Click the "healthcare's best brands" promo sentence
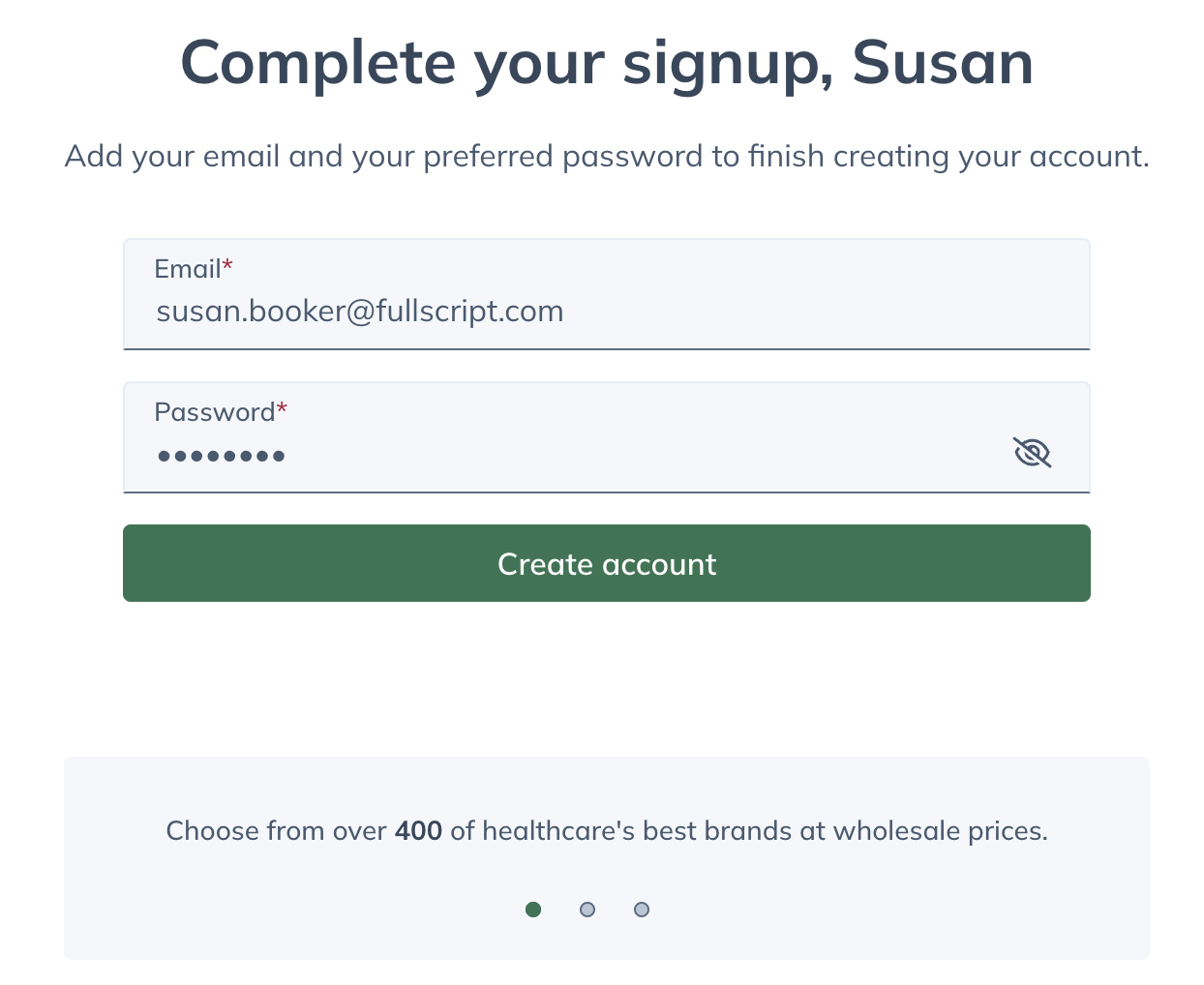 [x=607, y=831]
